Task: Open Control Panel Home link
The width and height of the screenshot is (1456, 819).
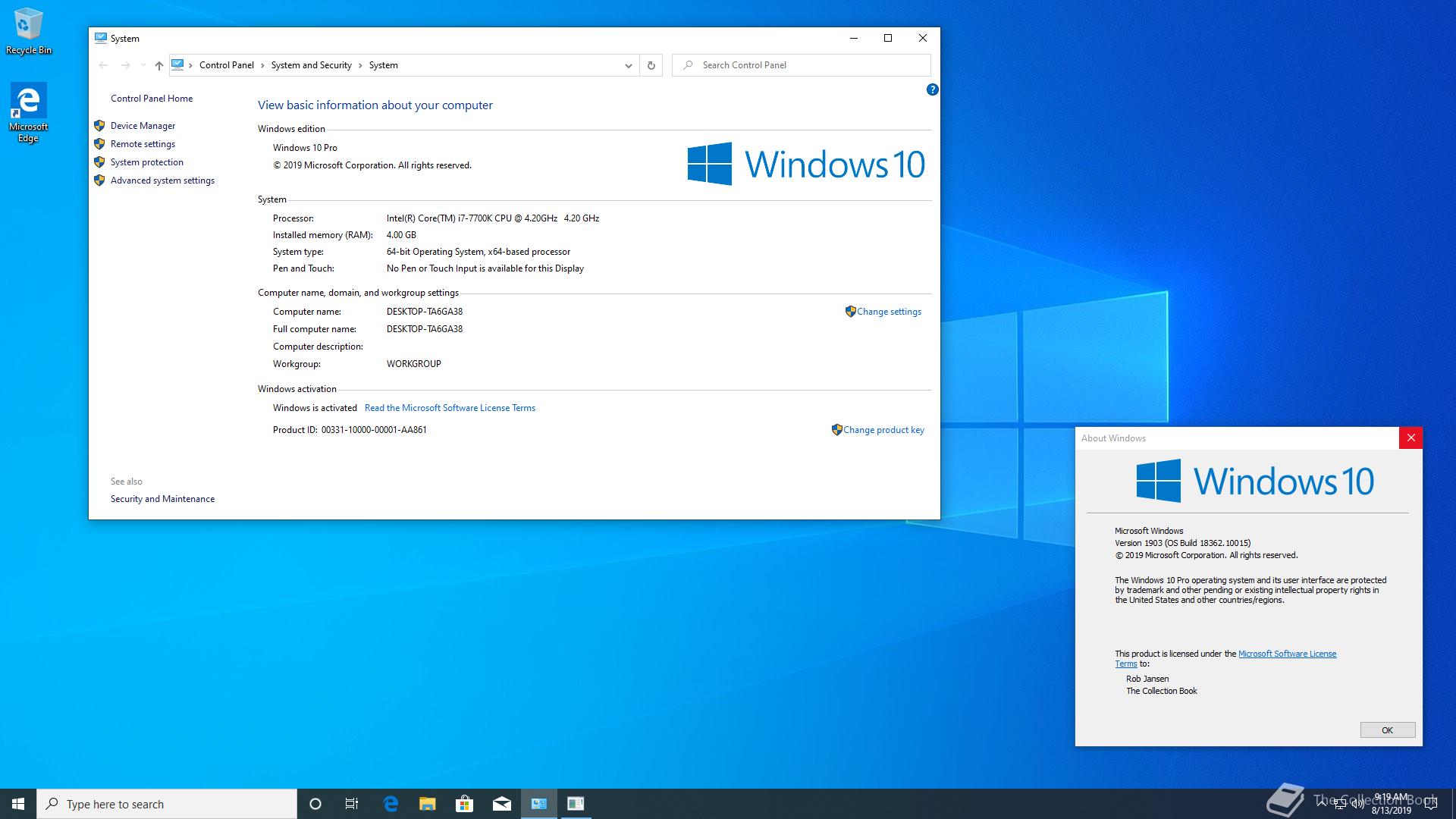Action: [152, 99]
